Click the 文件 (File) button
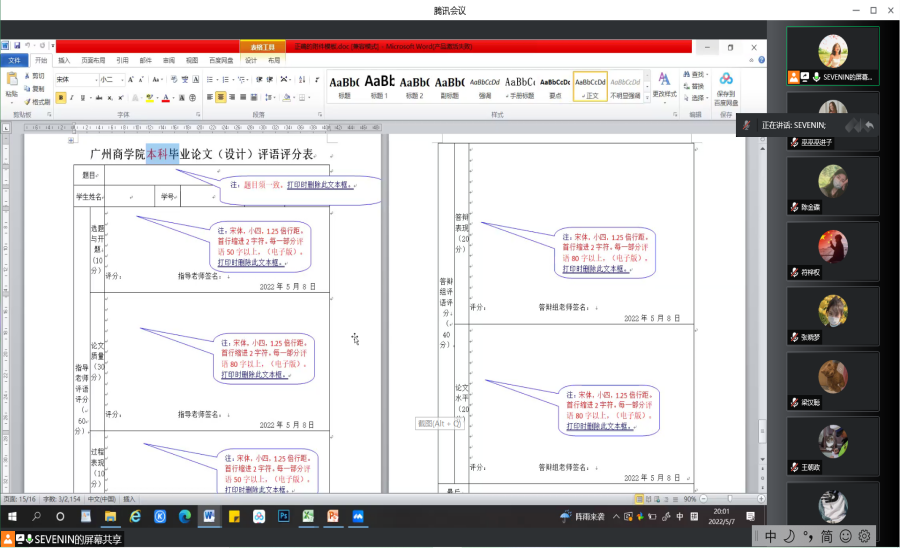Image resolution: width=900 pixels, height=548 pixels. 14,60
